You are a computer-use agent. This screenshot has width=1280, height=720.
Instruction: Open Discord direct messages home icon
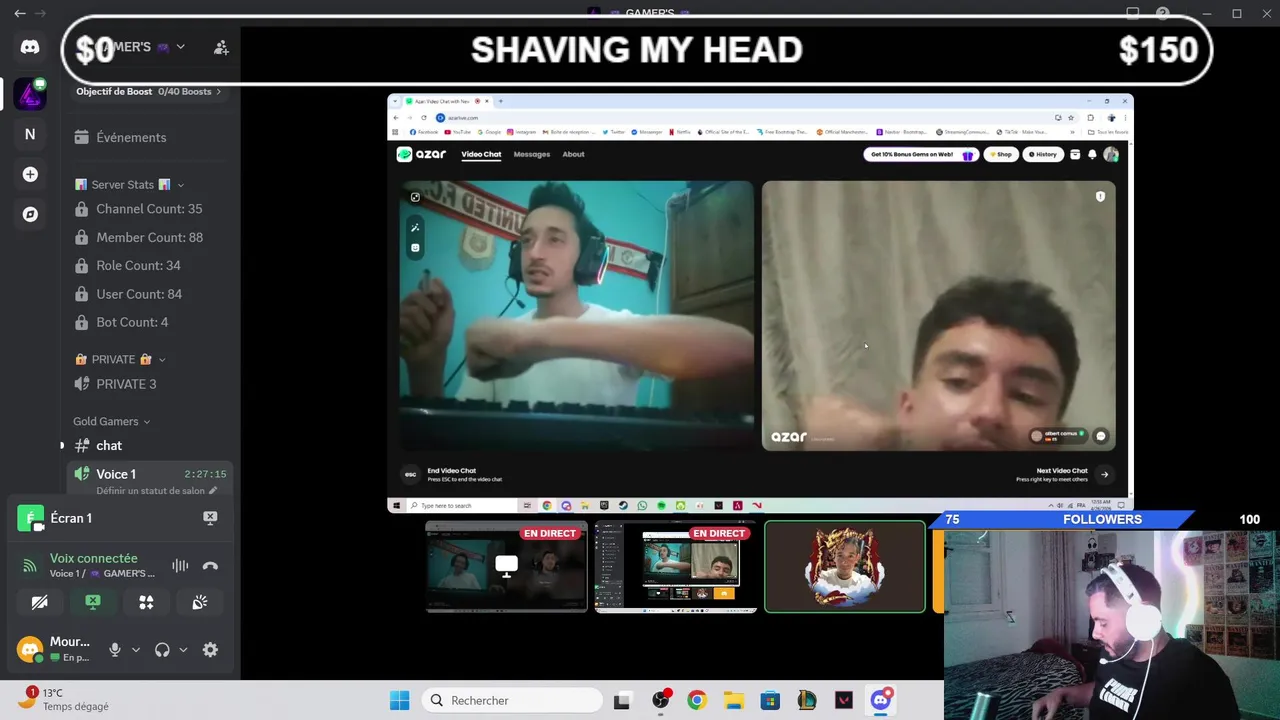point(30,47)
